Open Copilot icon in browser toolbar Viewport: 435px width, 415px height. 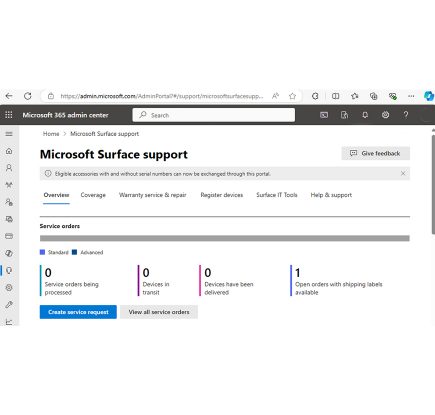[x=429, y=96]
